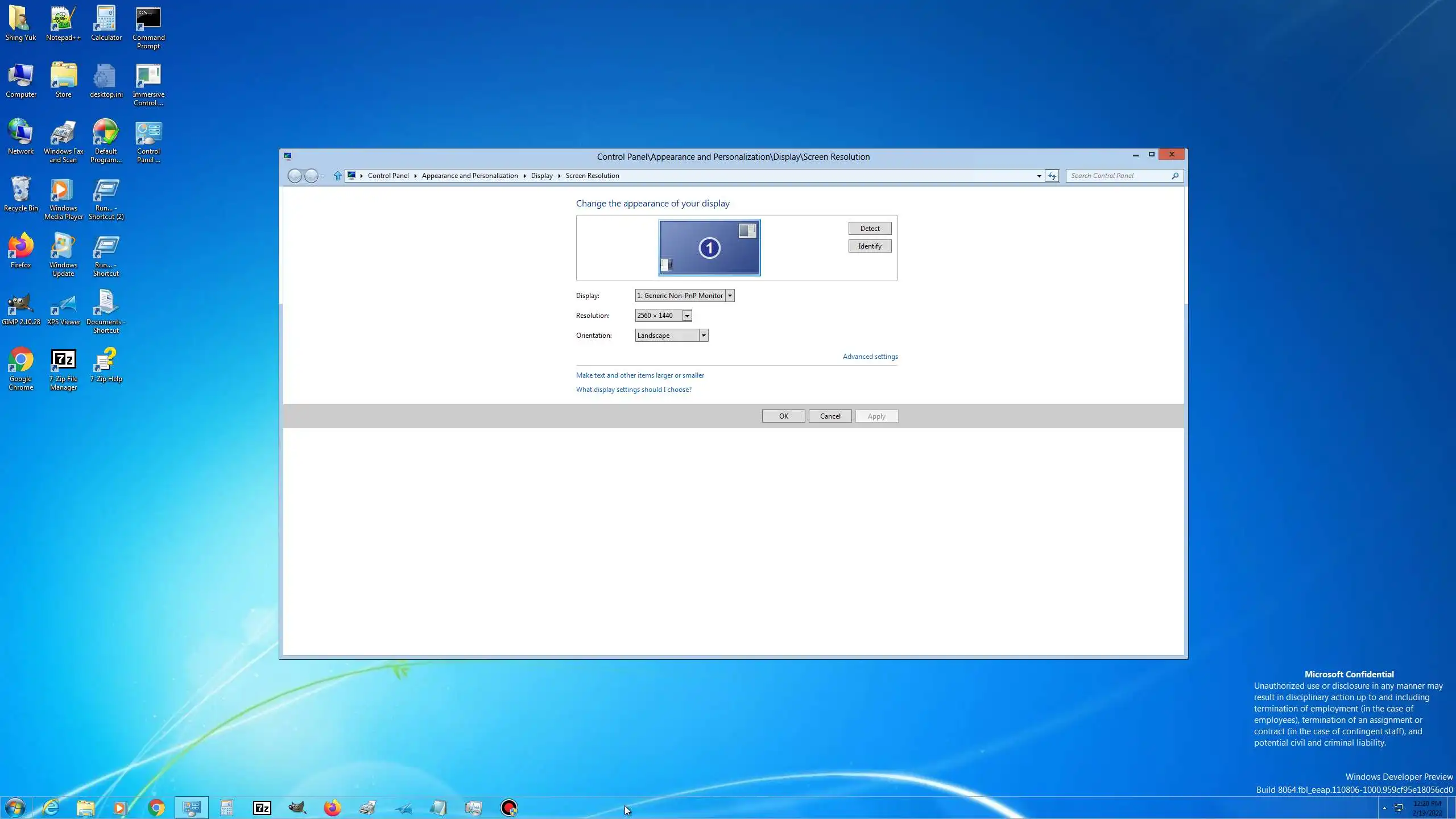
Task: Open the Resolution dropdown
Action: click(686, 316)
